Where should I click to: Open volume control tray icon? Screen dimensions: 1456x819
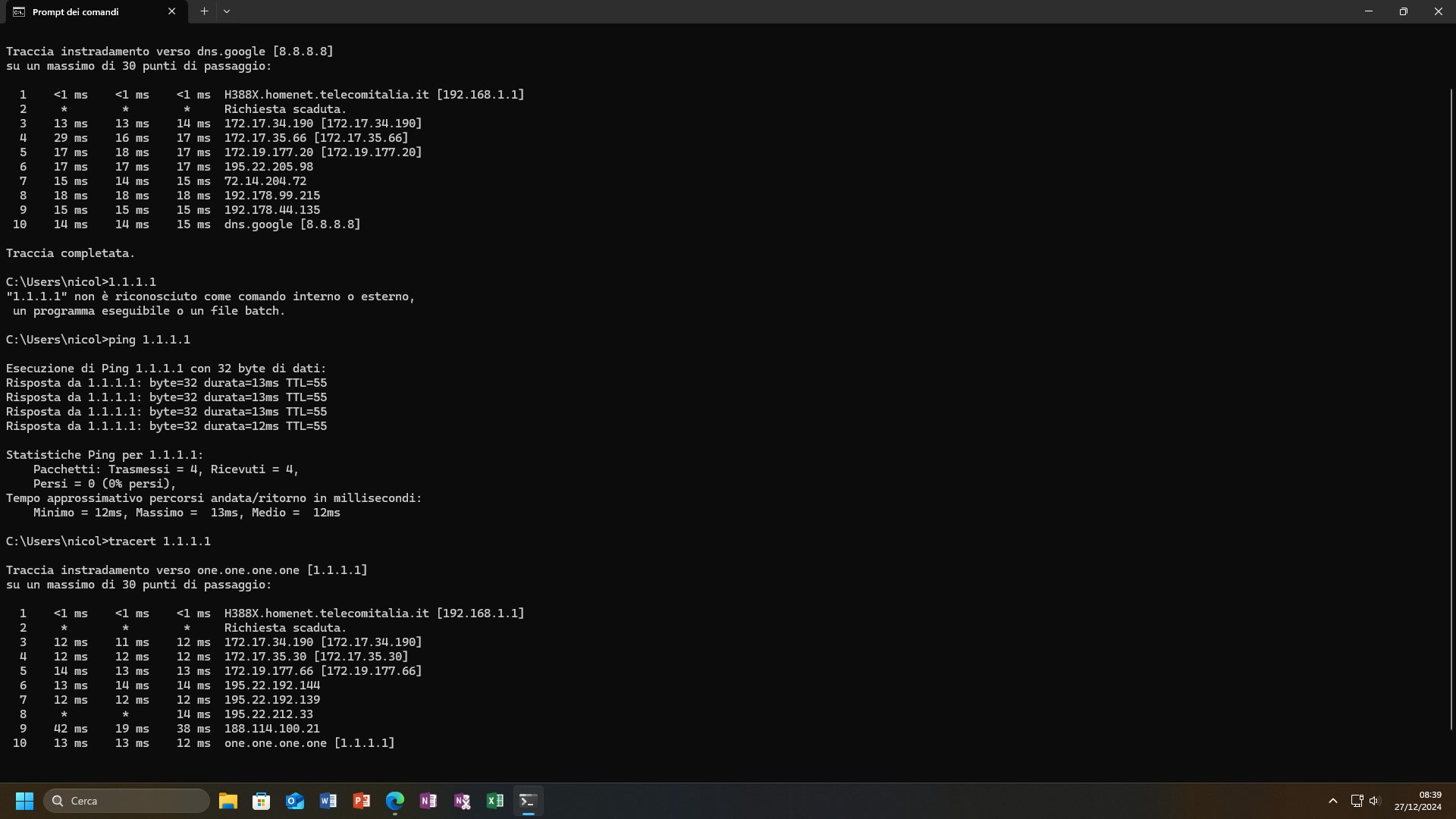pos(1375,801)
